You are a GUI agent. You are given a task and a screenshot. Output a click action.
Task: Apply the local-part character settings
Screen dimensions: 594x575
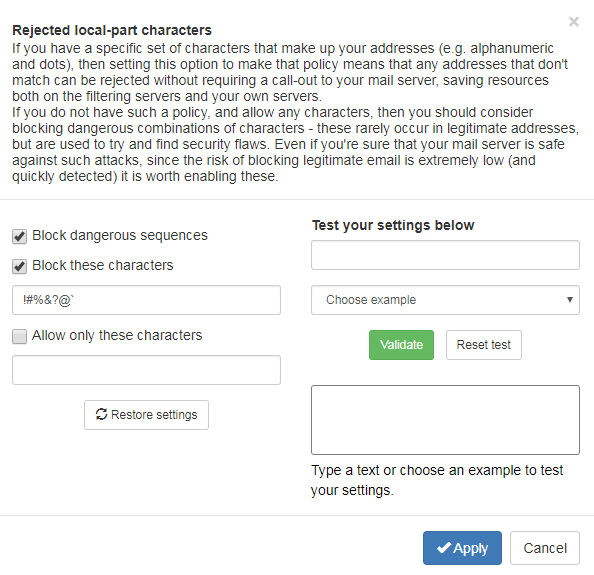pos(462,548)
